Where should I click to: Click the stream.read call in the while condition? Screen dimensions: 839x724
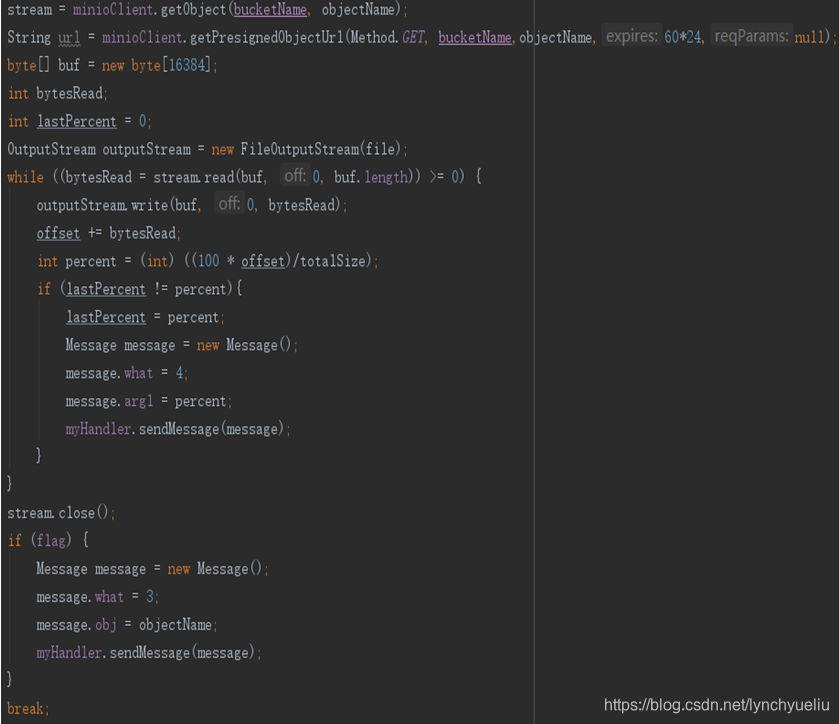(x=287, y=177)
